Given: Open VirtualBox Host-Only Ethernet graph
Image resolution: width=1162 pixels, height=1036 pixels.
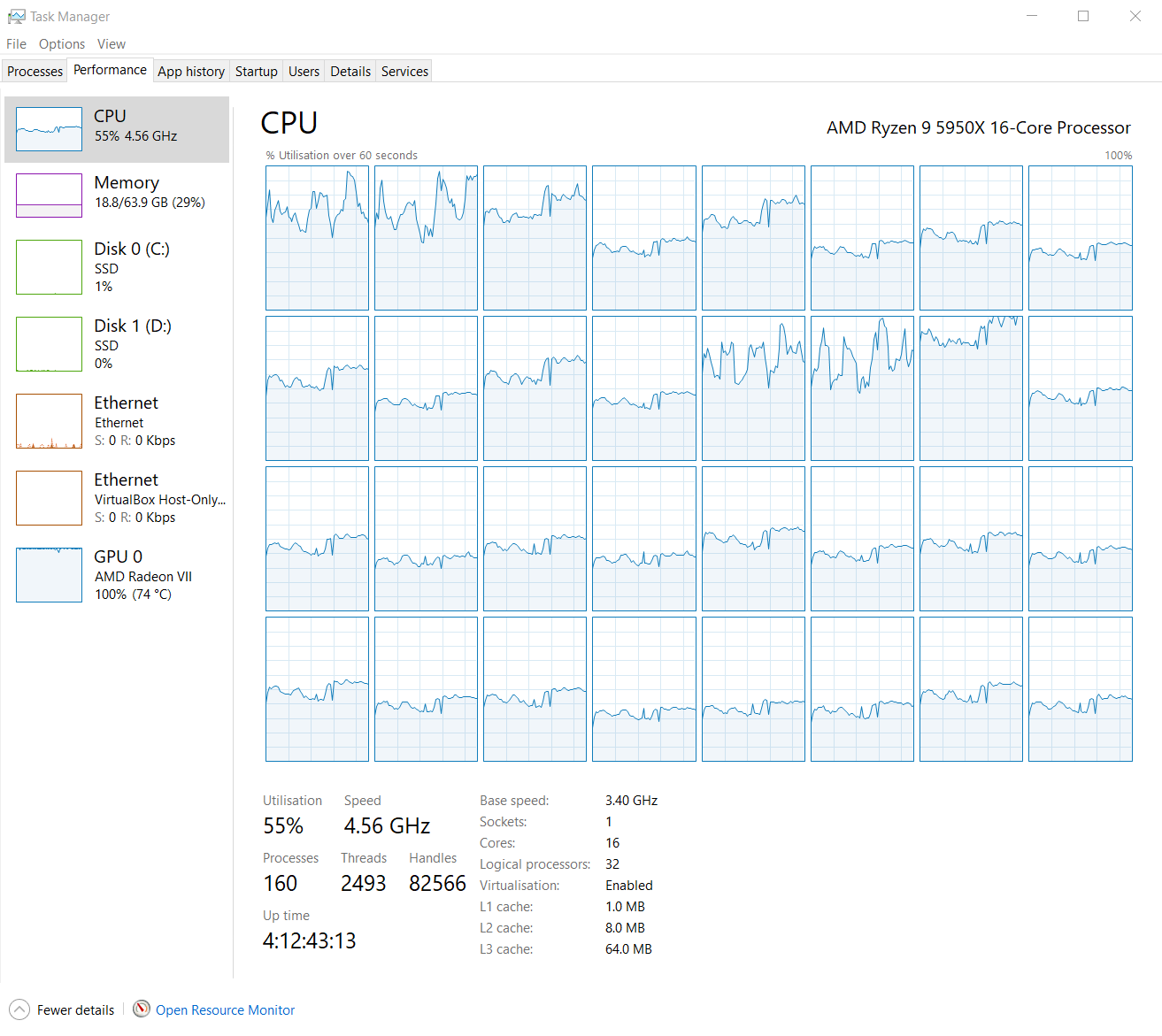Looking at the screenshot, I should (49, 498).
